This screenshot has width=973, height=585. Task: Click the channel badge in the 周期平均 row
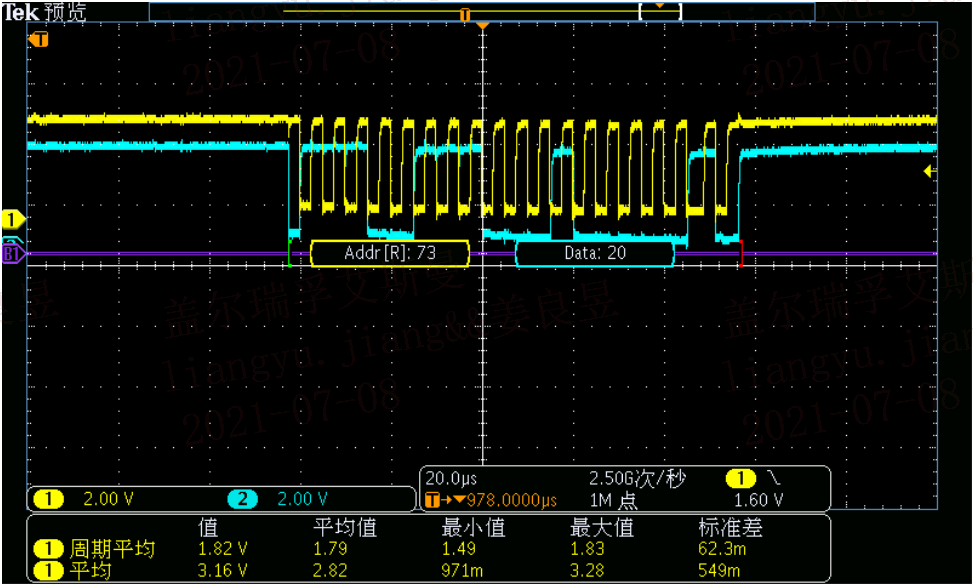pos(48,549)
